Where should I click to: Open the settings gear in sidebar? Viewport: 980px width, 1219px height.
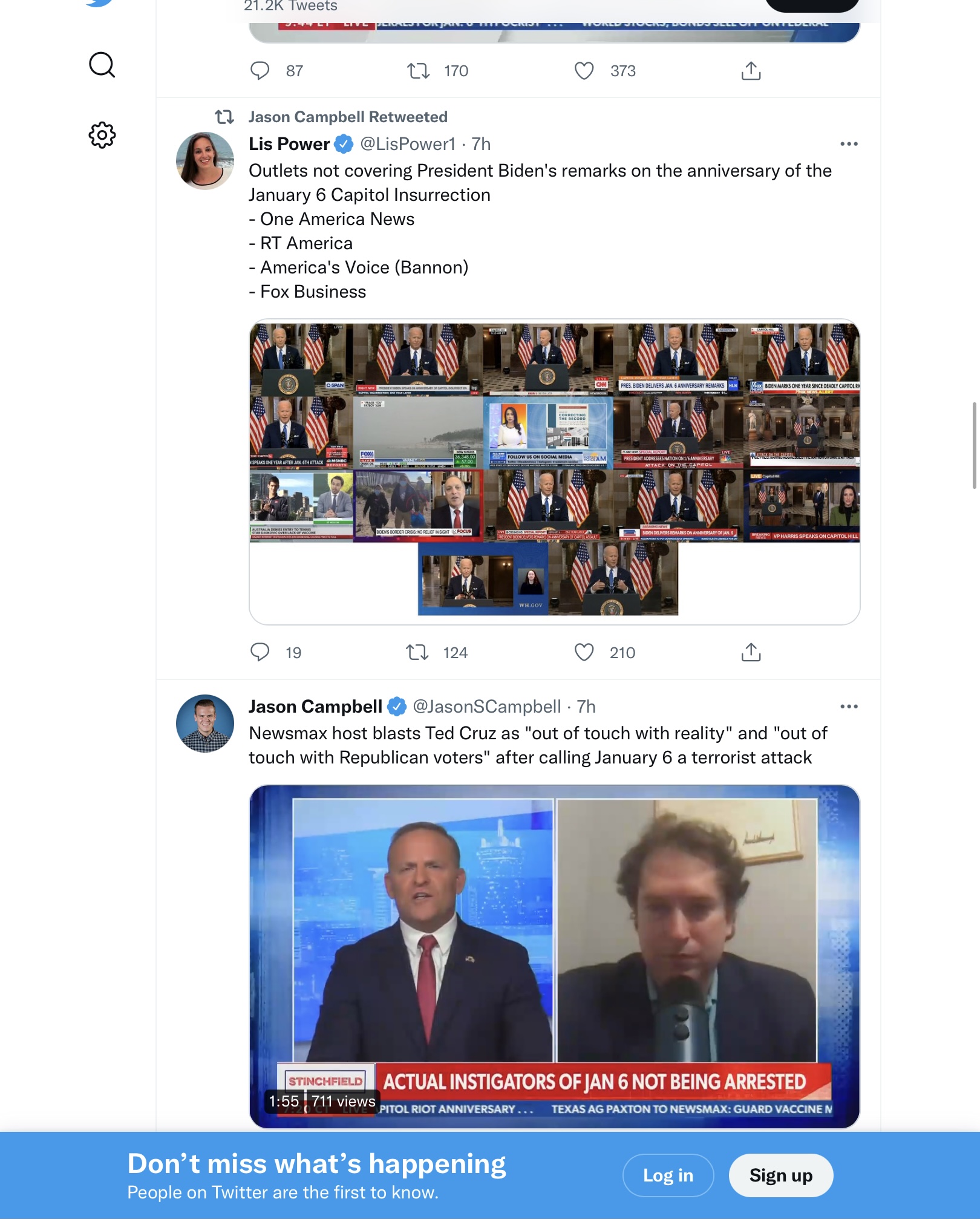tap(102, 135)
